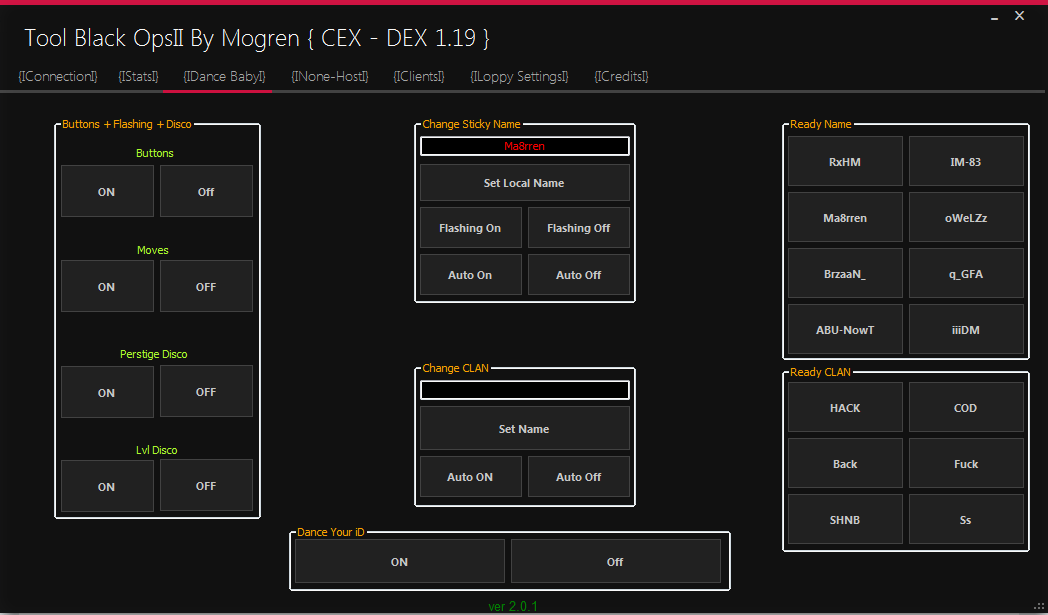Click the window resize grip
This screenshot has height=615, width=1048.
point(1039,606)
